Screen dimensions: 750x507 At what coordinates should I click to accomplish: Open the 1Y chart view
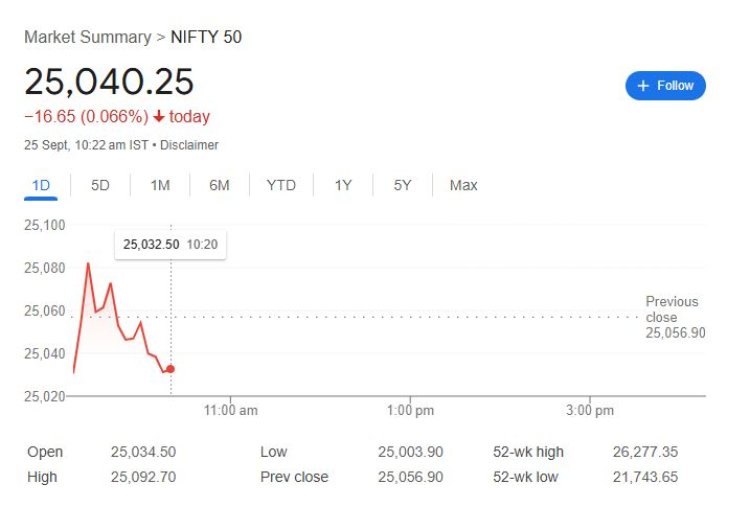coord(343,185)
